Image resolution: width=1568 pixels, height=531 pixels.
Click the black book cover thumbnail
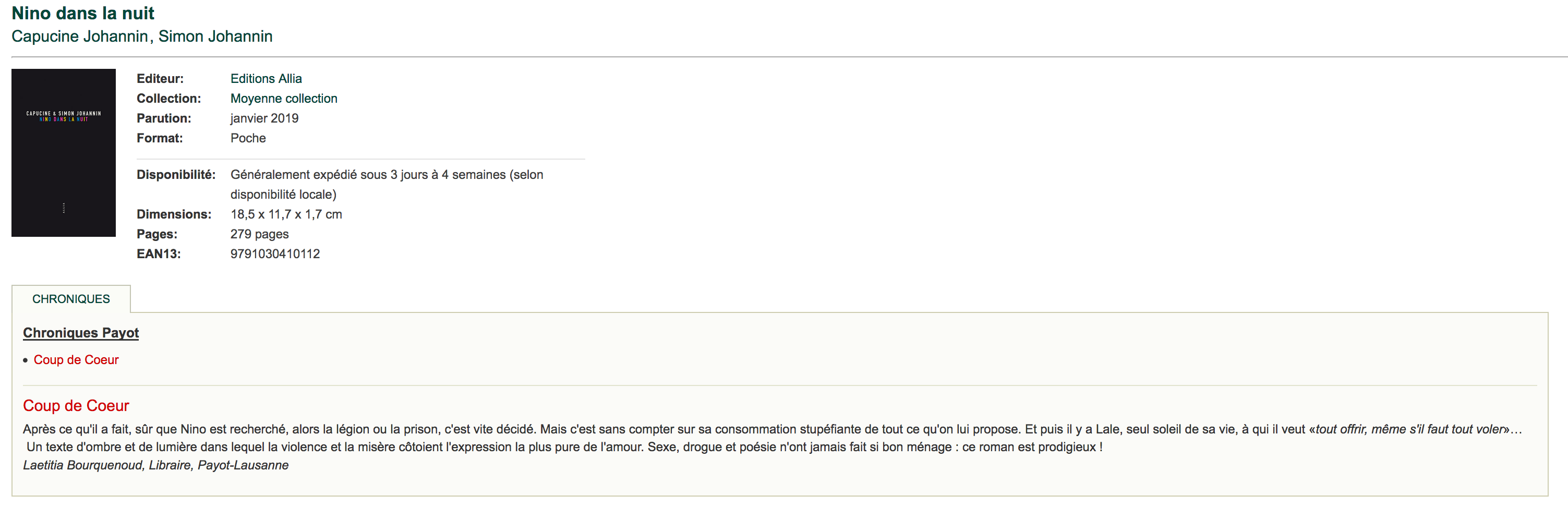click(63, 152)
